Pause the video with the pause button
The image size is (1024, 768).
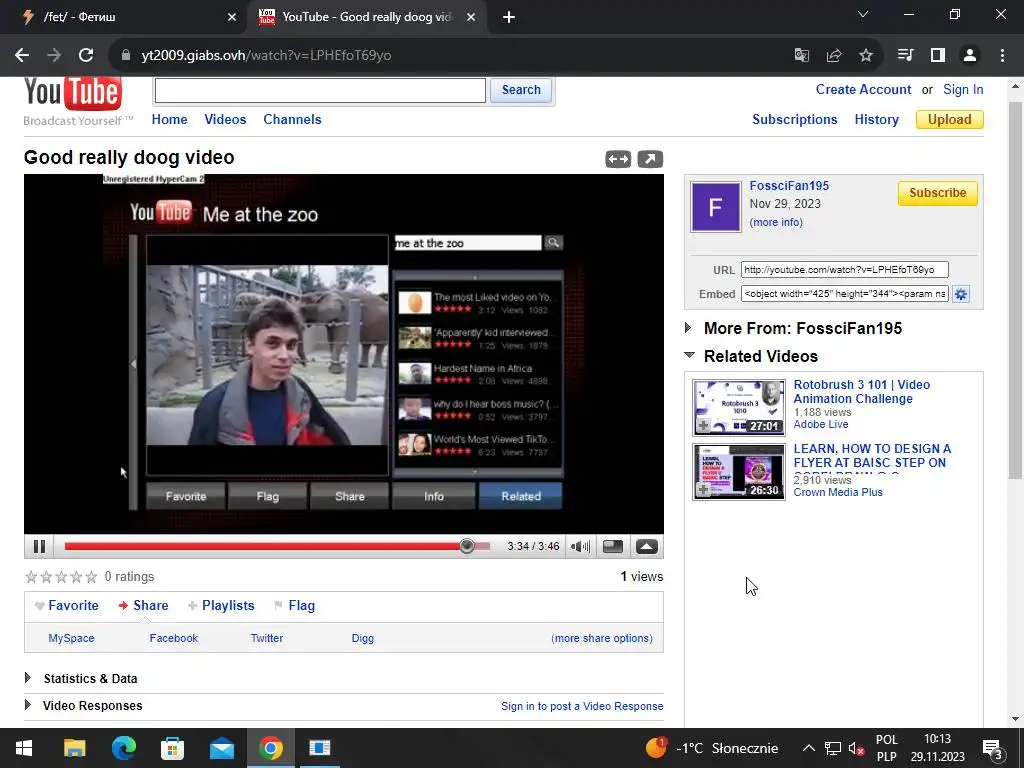(x=39, y=547)
